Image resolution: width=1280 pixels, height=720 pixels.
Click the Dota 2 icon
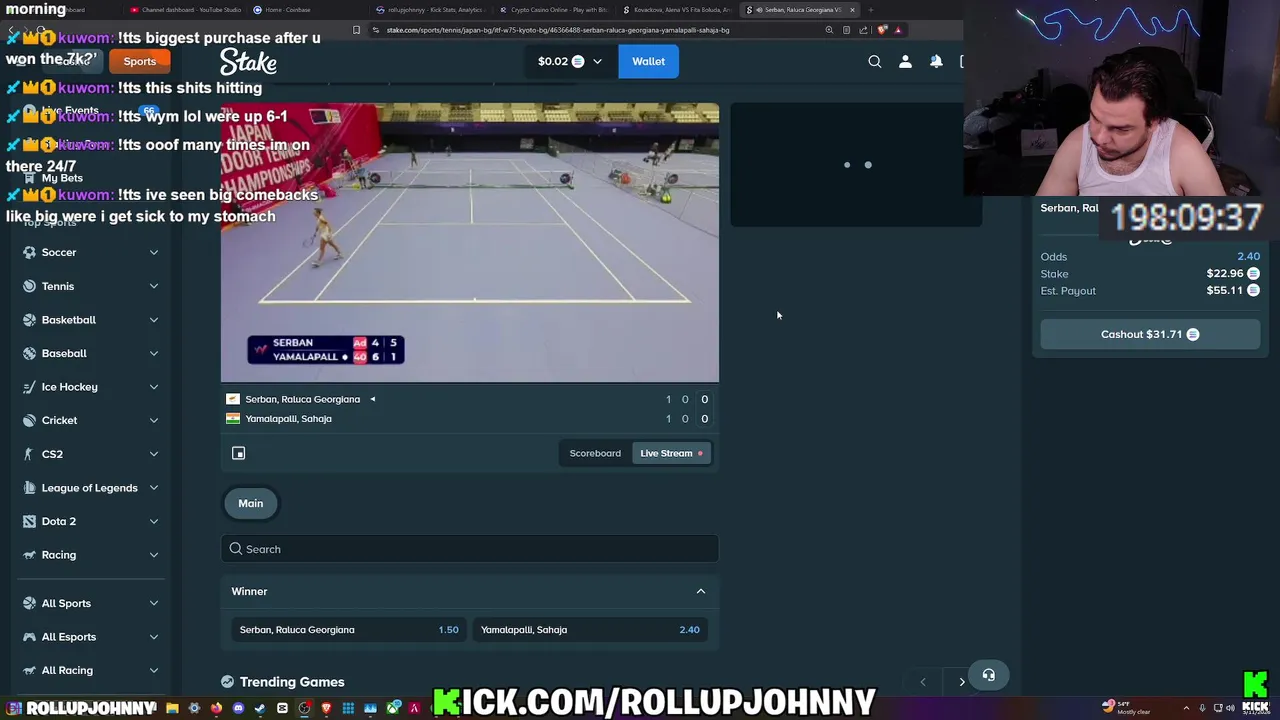click(x=30, y=521)
